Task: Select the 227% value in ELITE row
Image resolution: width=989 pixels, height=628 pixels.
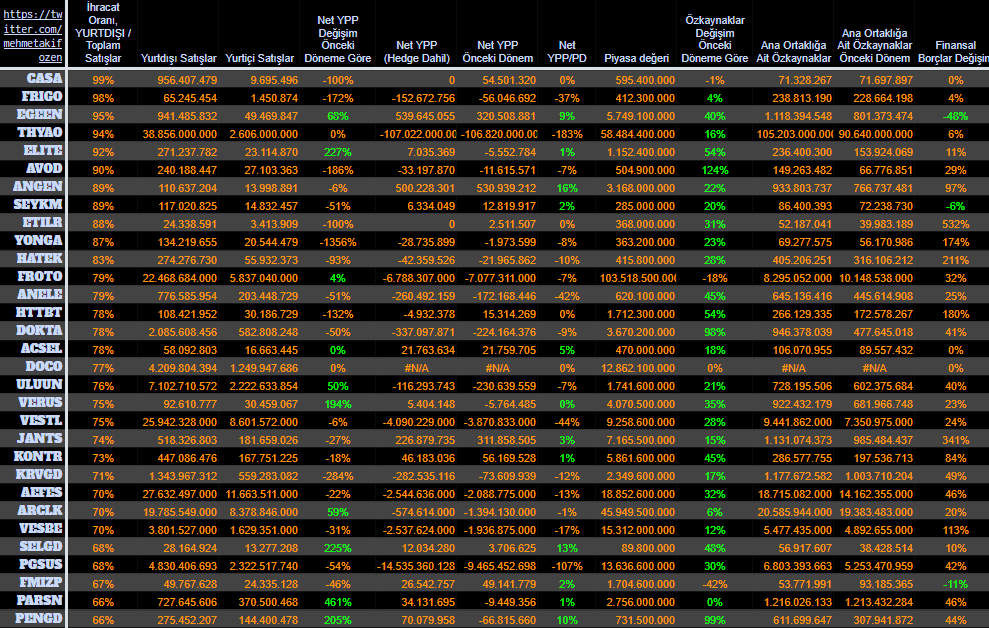Action: click(337, 153)
